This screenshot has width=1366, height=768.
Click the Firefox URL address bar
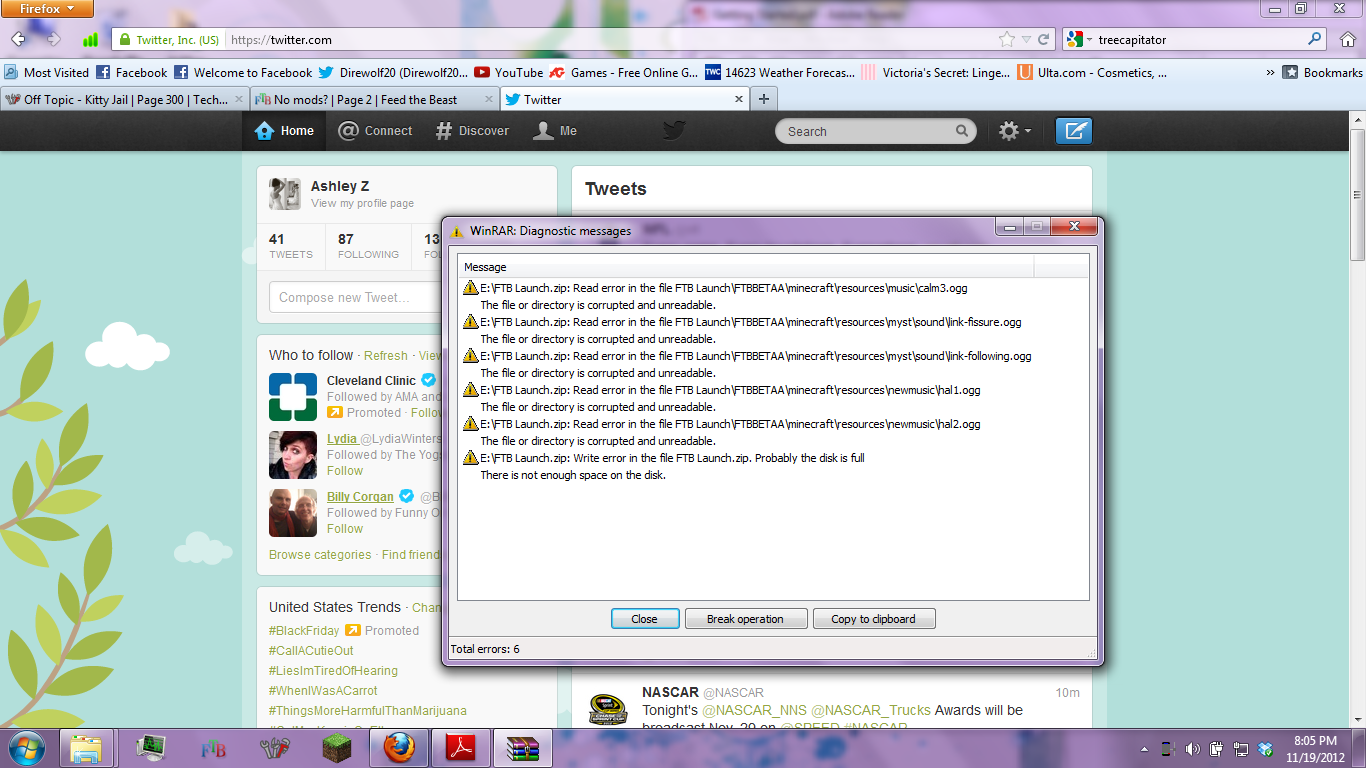(x=610, y=40)
